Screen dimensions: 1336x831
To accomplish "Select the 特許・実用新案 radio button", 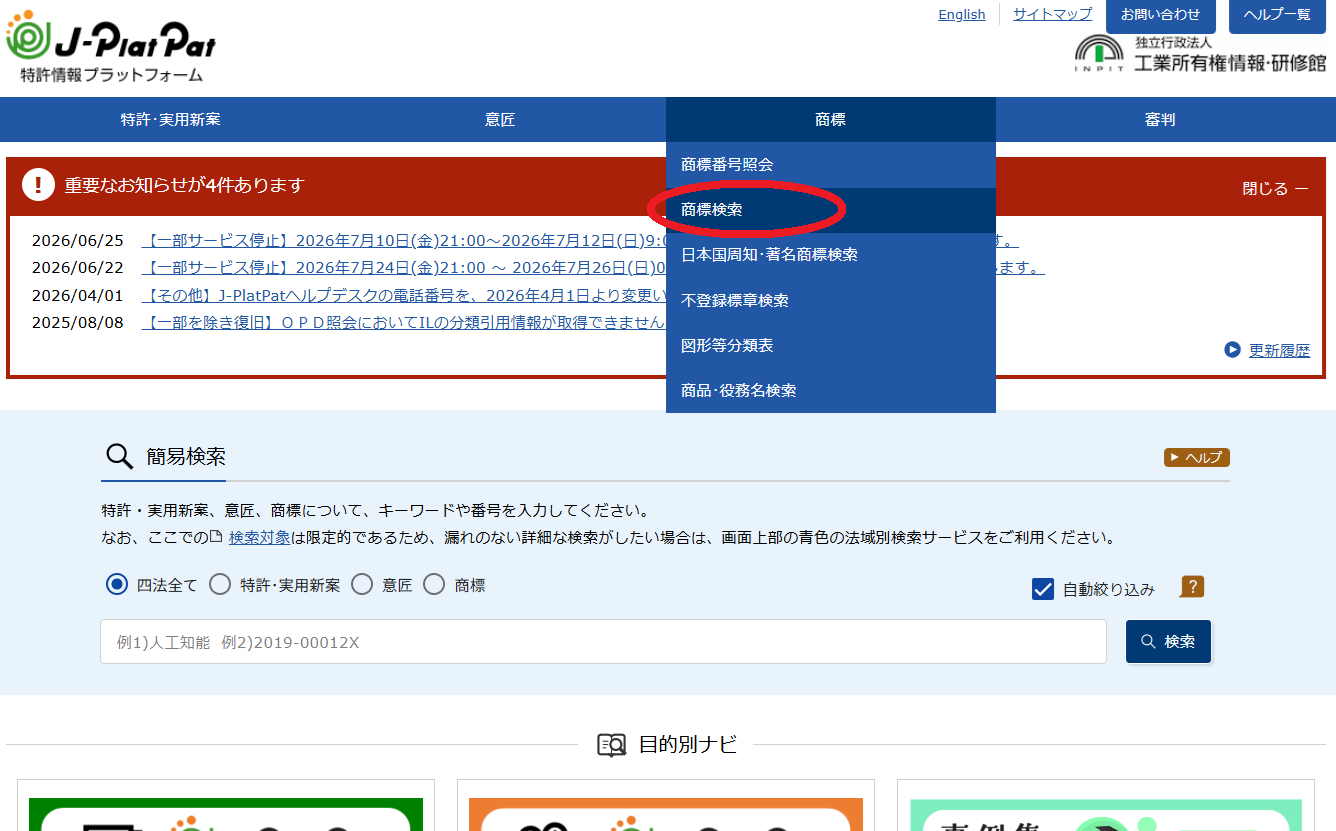I will point(220,585).
